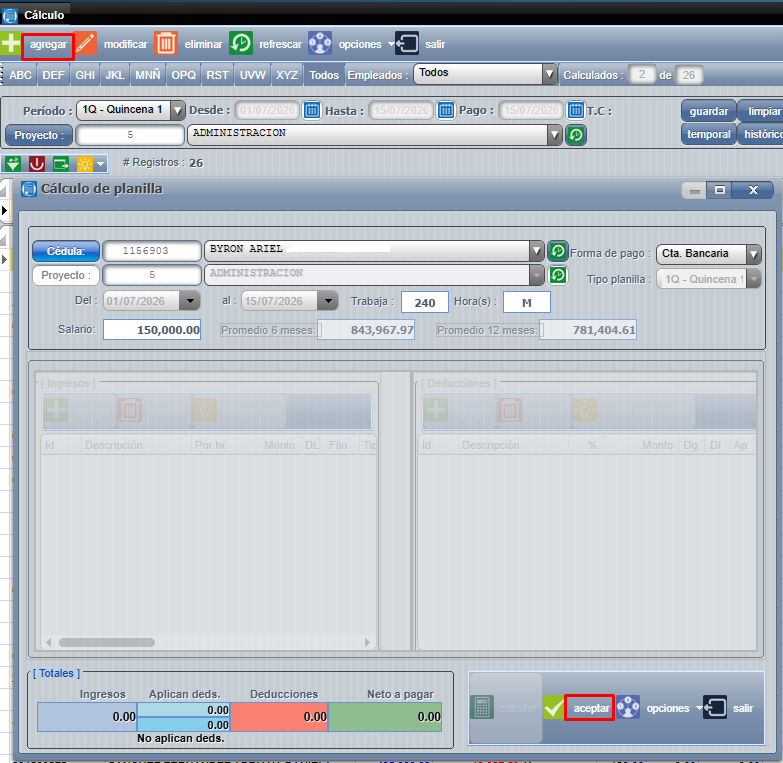This screenshot has height=763, width=783.
Task: Select the OPQ alphabet filter tab
Action: point(184,75)
